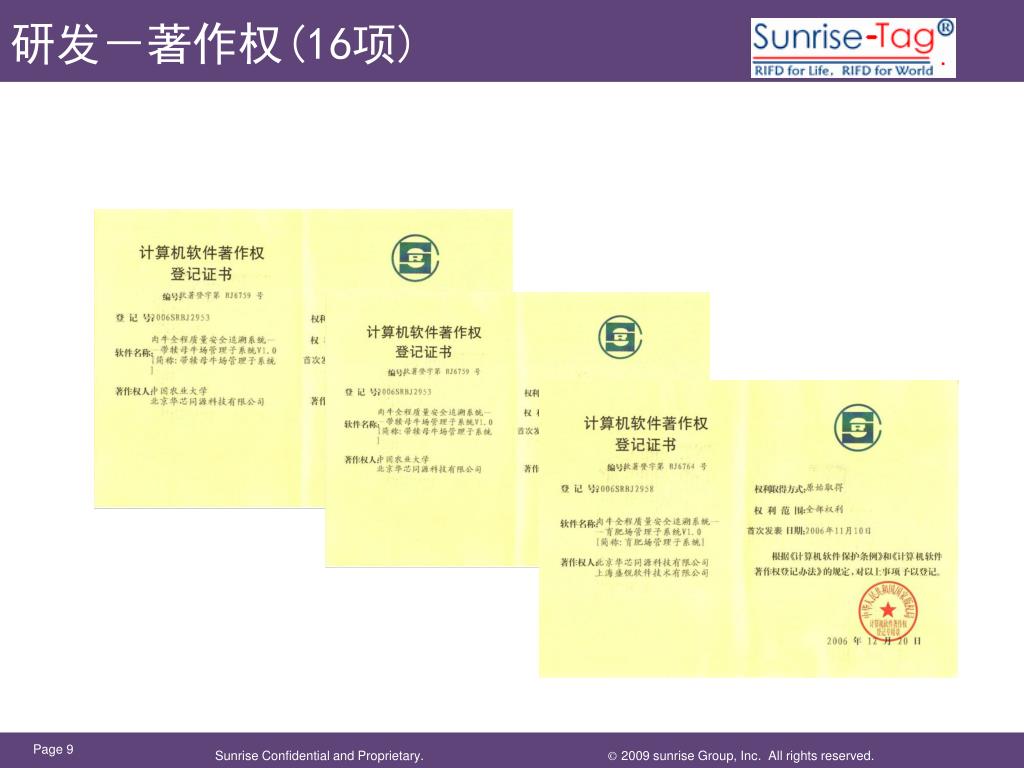1024x768 pixels.
Task: Click the green emblem on the rearmost certificate
Action: 415,258
